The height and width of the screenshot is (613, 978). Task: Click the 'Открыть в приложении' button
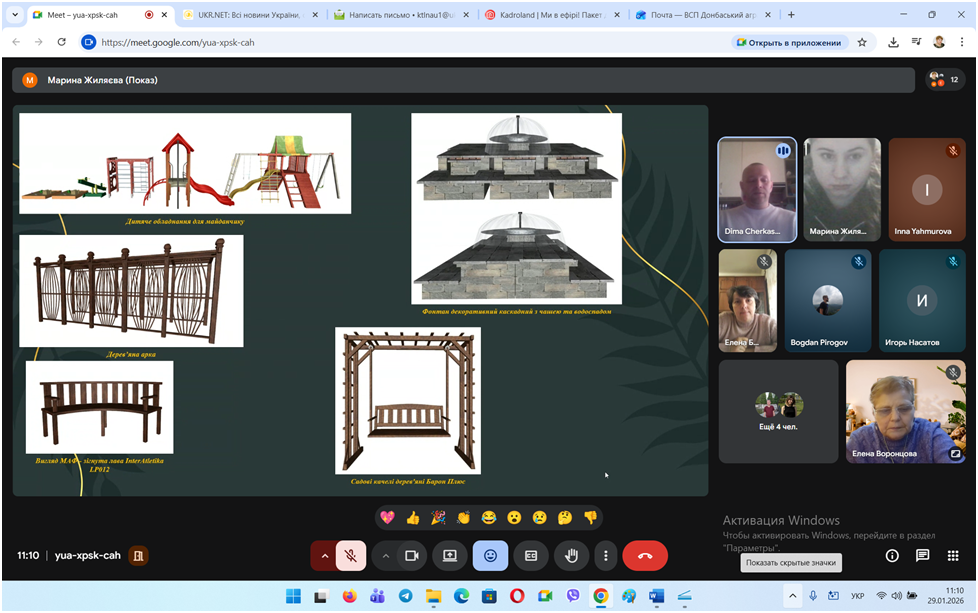789,42
